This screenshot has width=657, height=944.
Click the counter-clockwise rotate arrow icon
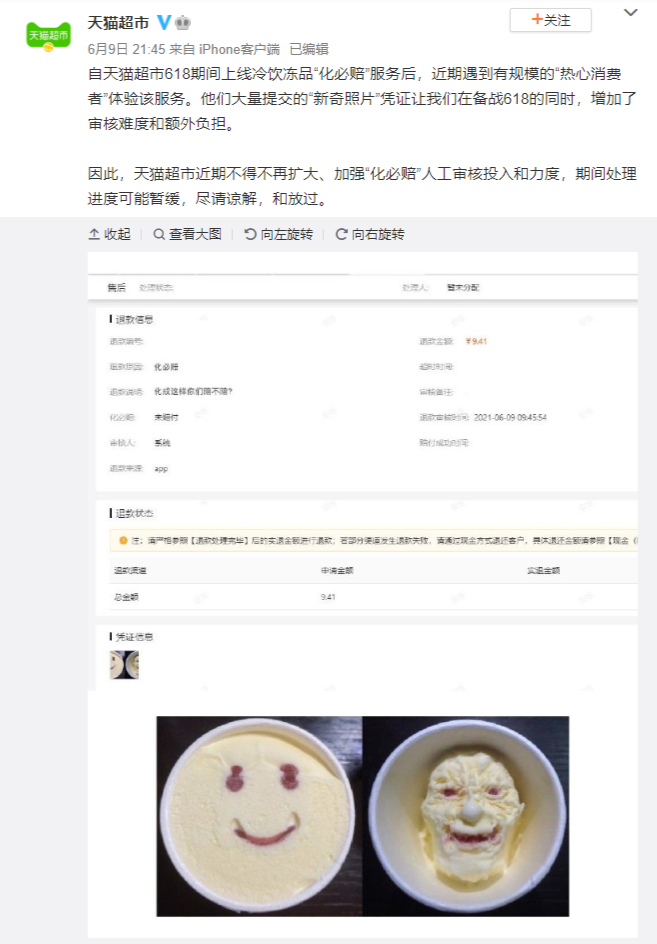tap(250, 234)
